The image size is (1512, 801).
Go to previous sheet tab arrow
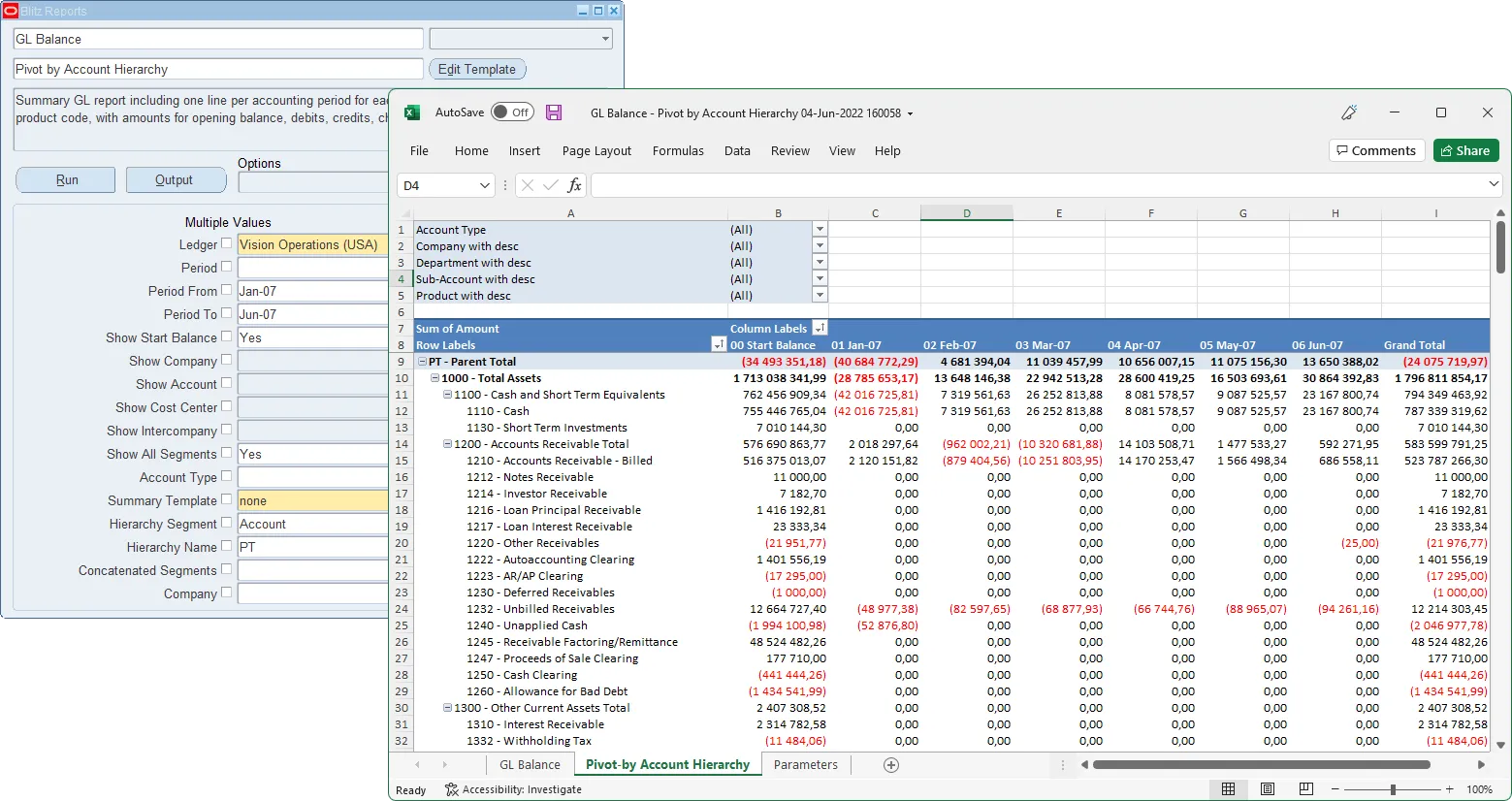[418, 765]
